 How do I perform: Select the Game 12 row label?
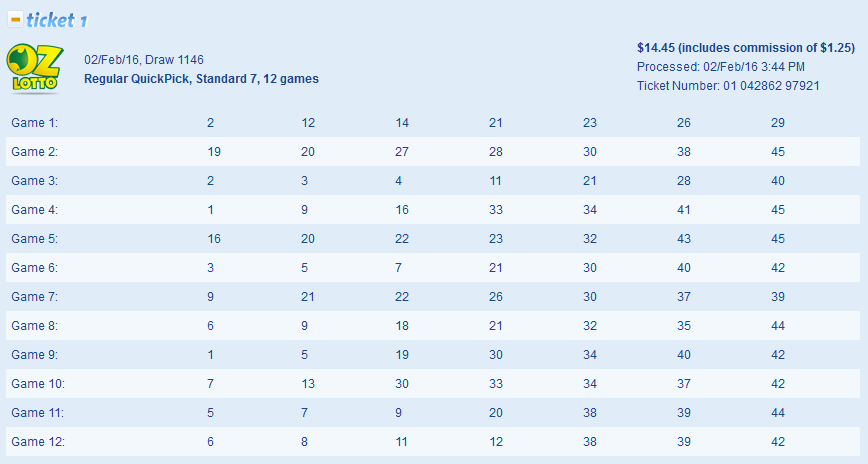pyautogui.click(x=38, y=442)
